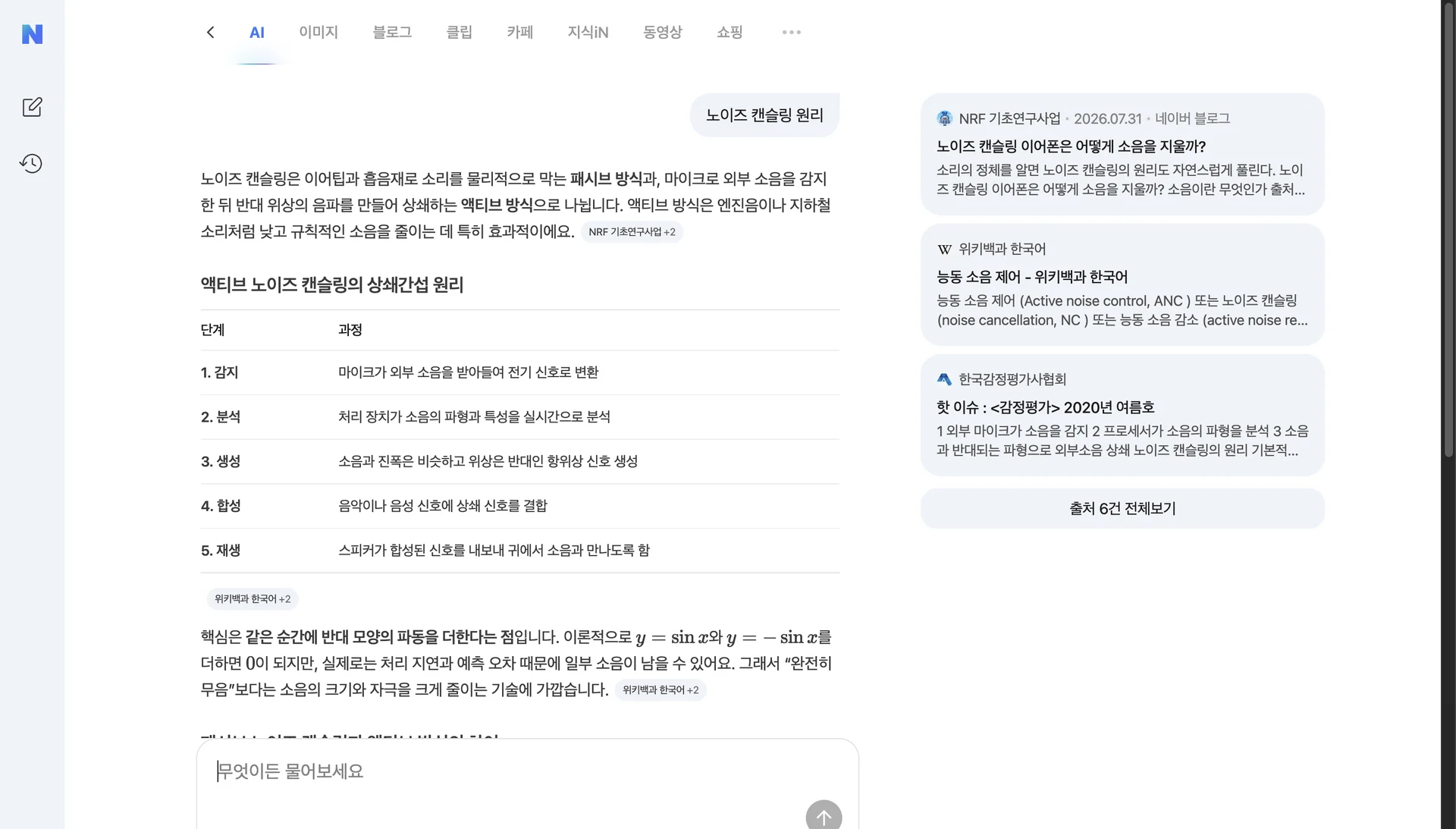Image resolution: width=1456 pixels, height=829 pixels.
Task: Click '음악이나 음성 신호에 상쇄 신호를 결합' cell
Action: [x=442, y=506]
